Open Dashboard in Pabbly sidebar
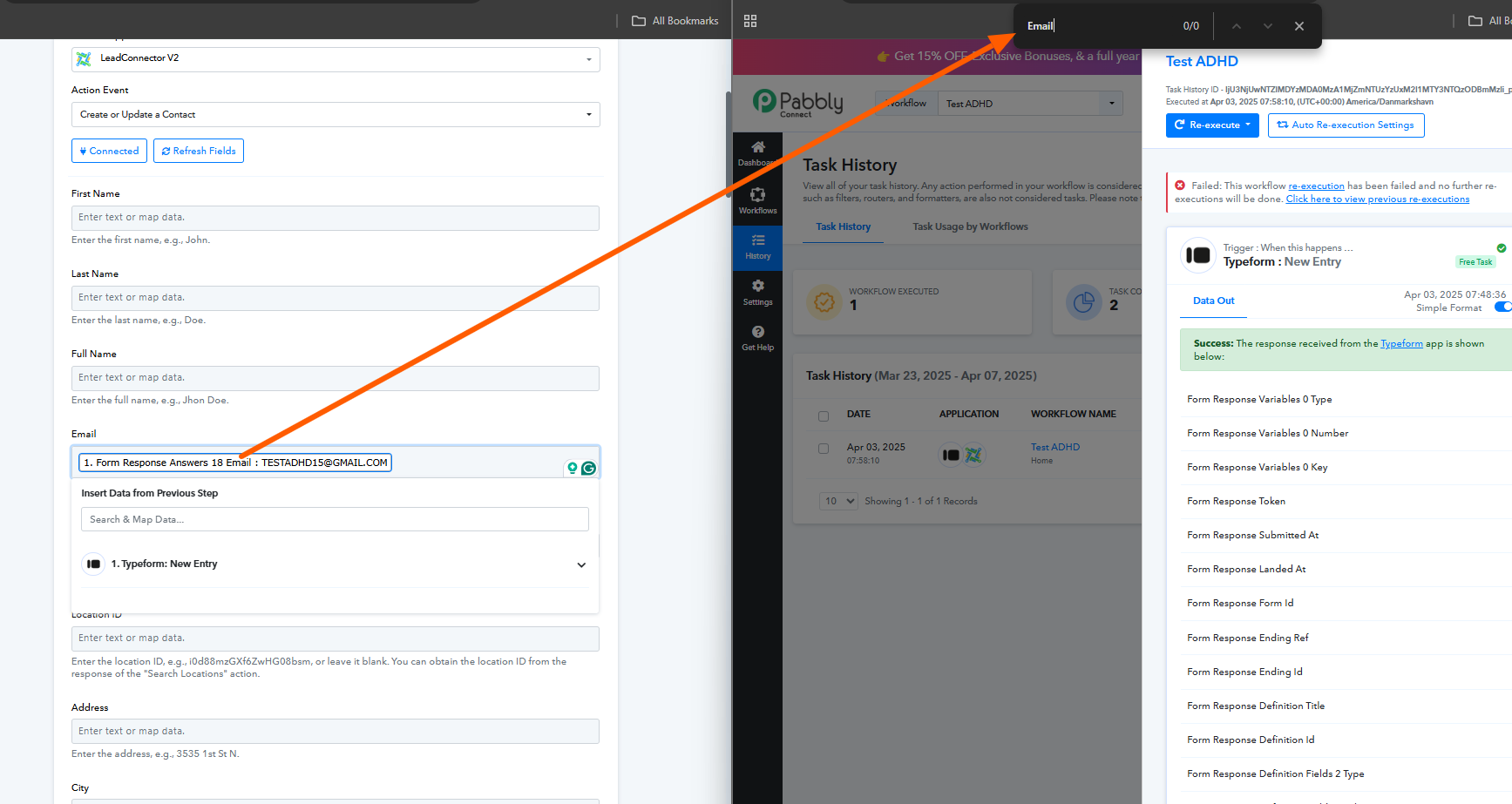Viewport: 1512px width, 804px height. [757, 153]
